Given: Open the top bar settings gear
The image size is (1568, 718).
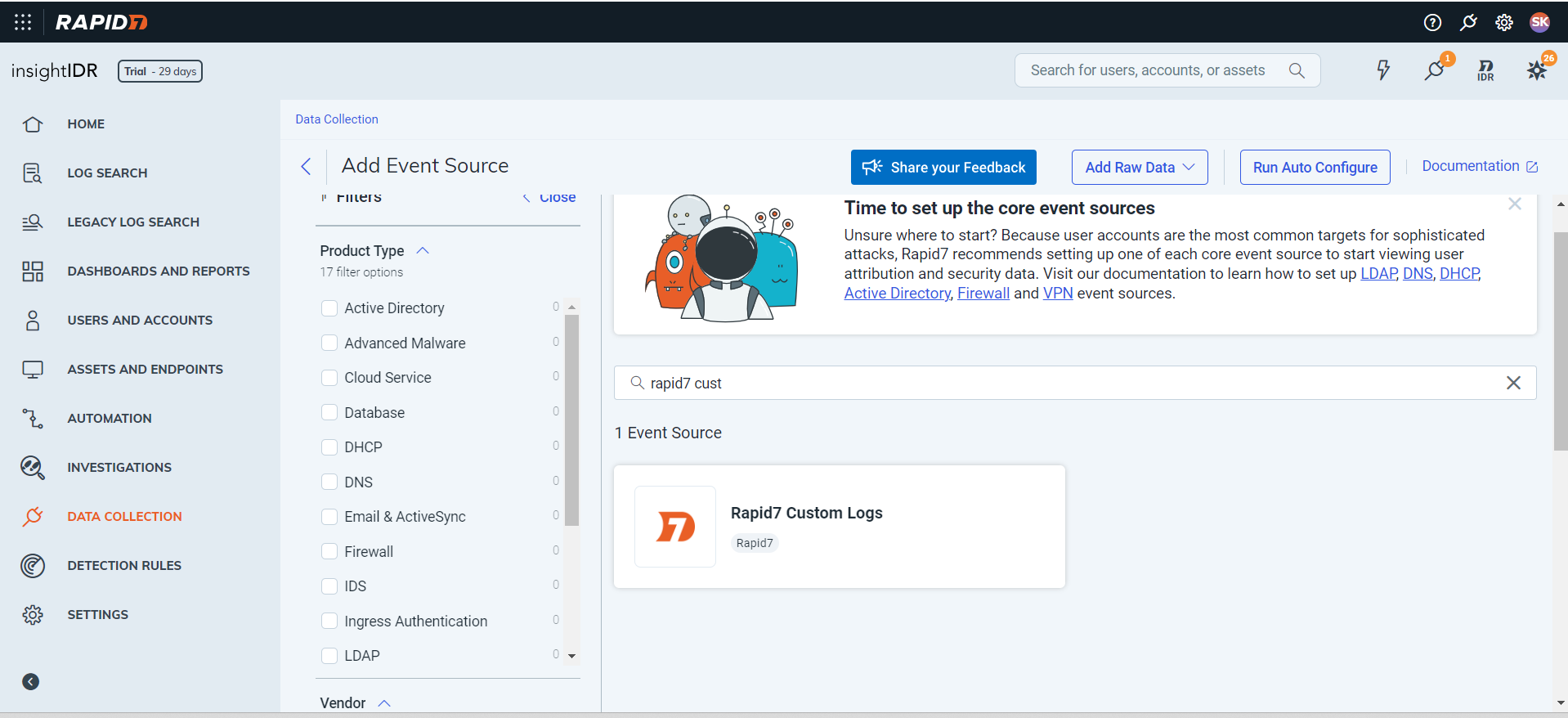Looking at the screenshot, I should coord(1504,22).
